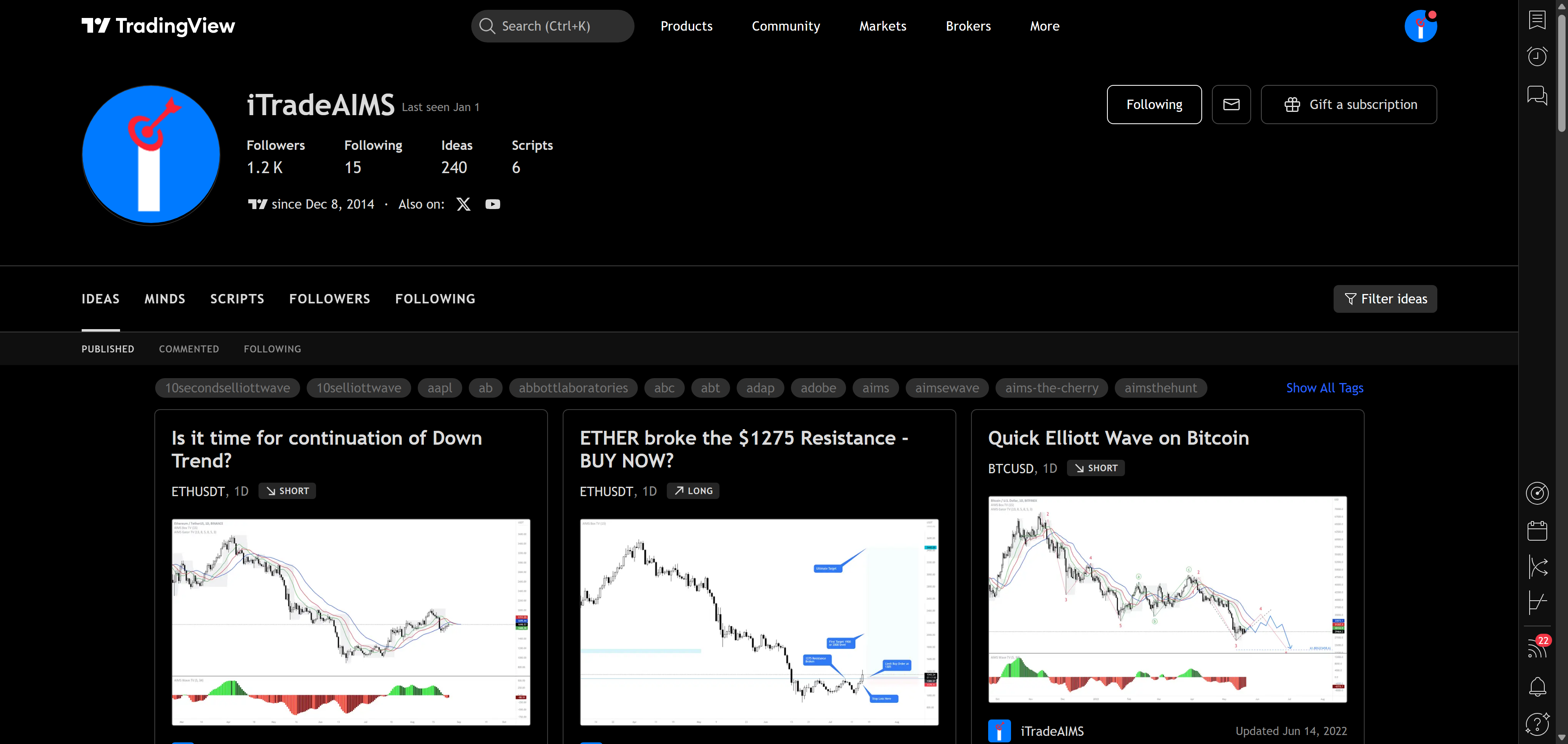Viewport: 1568px width, 744px height.
Task: Click the iTradeAIMS large profile picture
Action: (151, 155)
